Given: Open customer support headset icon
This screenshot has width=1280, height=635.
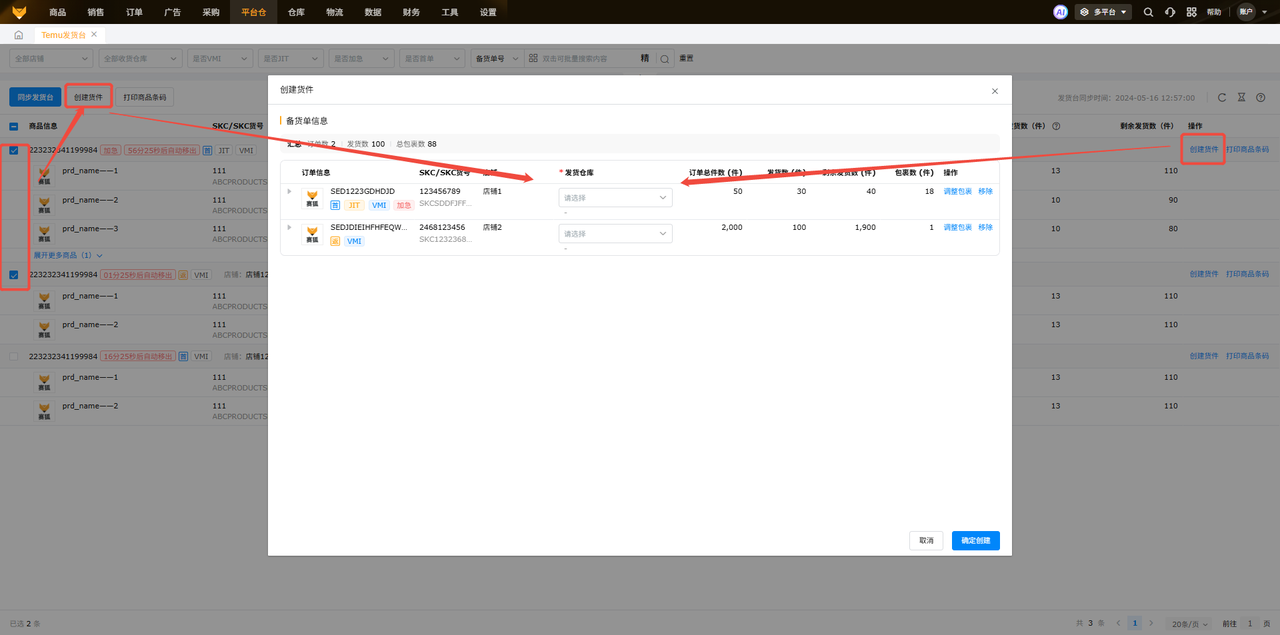Looking at the screenshot, I should [1170, 12].
